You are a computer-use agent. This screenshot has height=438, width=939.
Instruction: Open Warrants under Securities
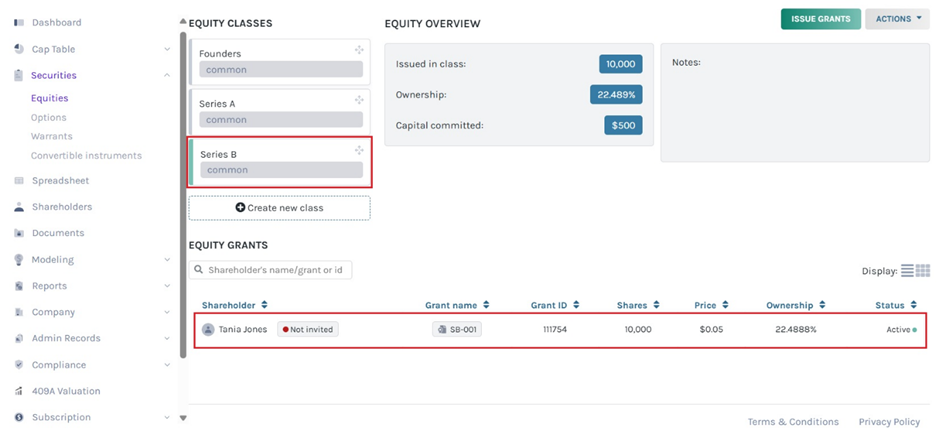(52, 136)
